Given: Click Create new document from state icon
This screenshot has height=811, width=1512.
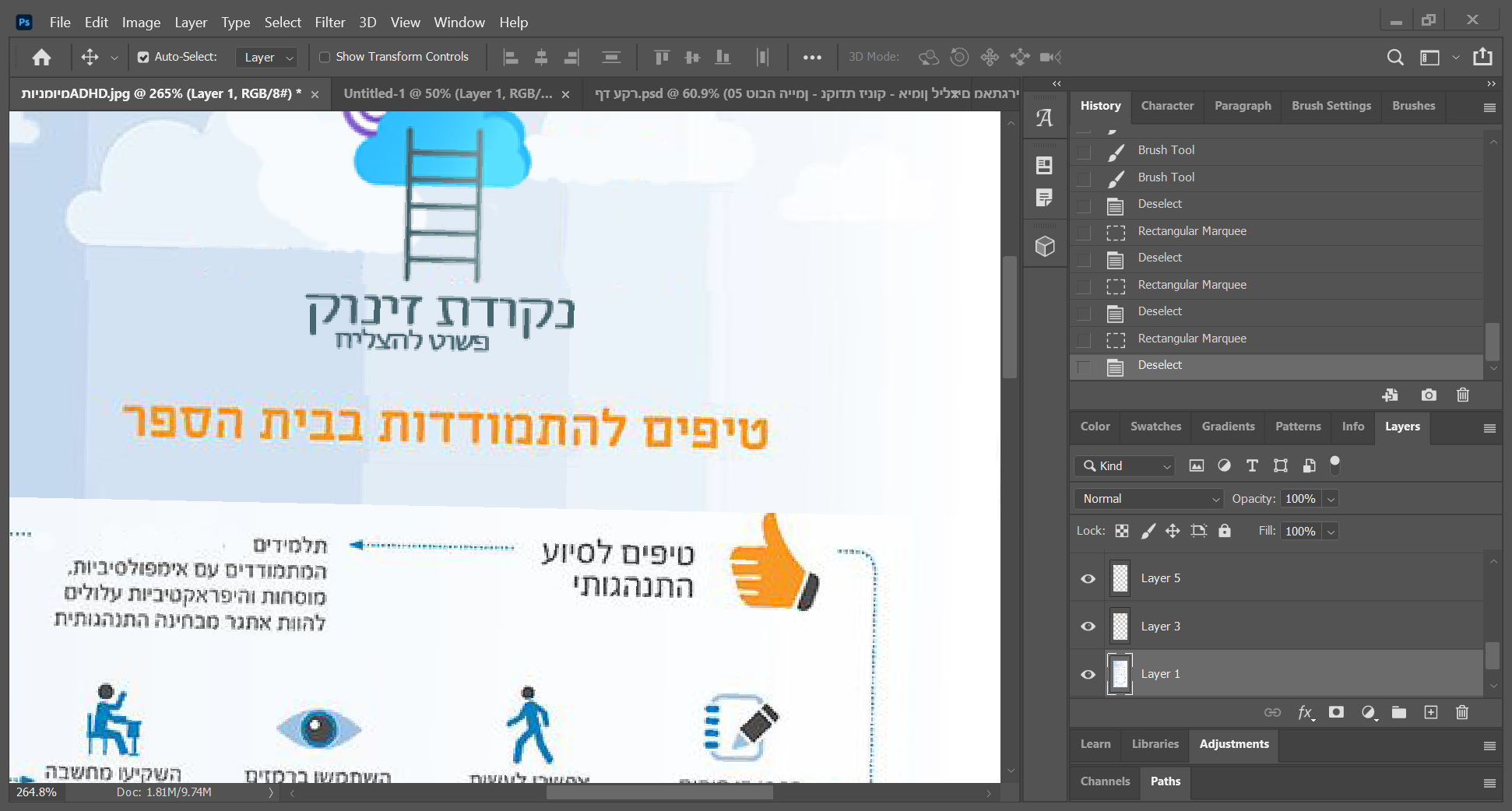Looking at the screenshot, I should (x=1391, y=395).
